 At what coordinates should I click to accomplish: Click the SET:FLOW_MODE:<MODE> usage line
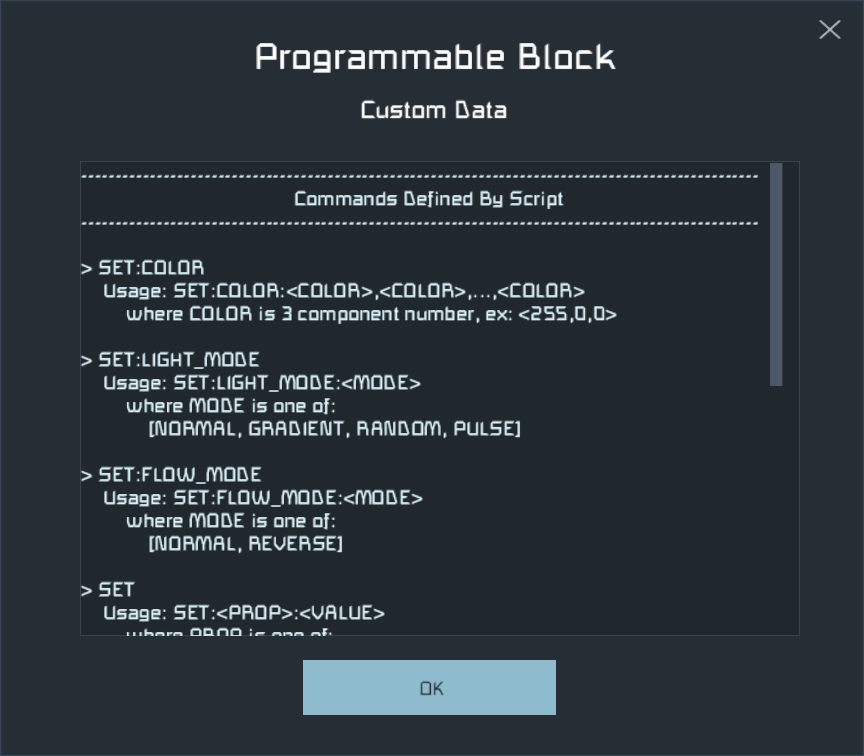(x=263, y=498)
